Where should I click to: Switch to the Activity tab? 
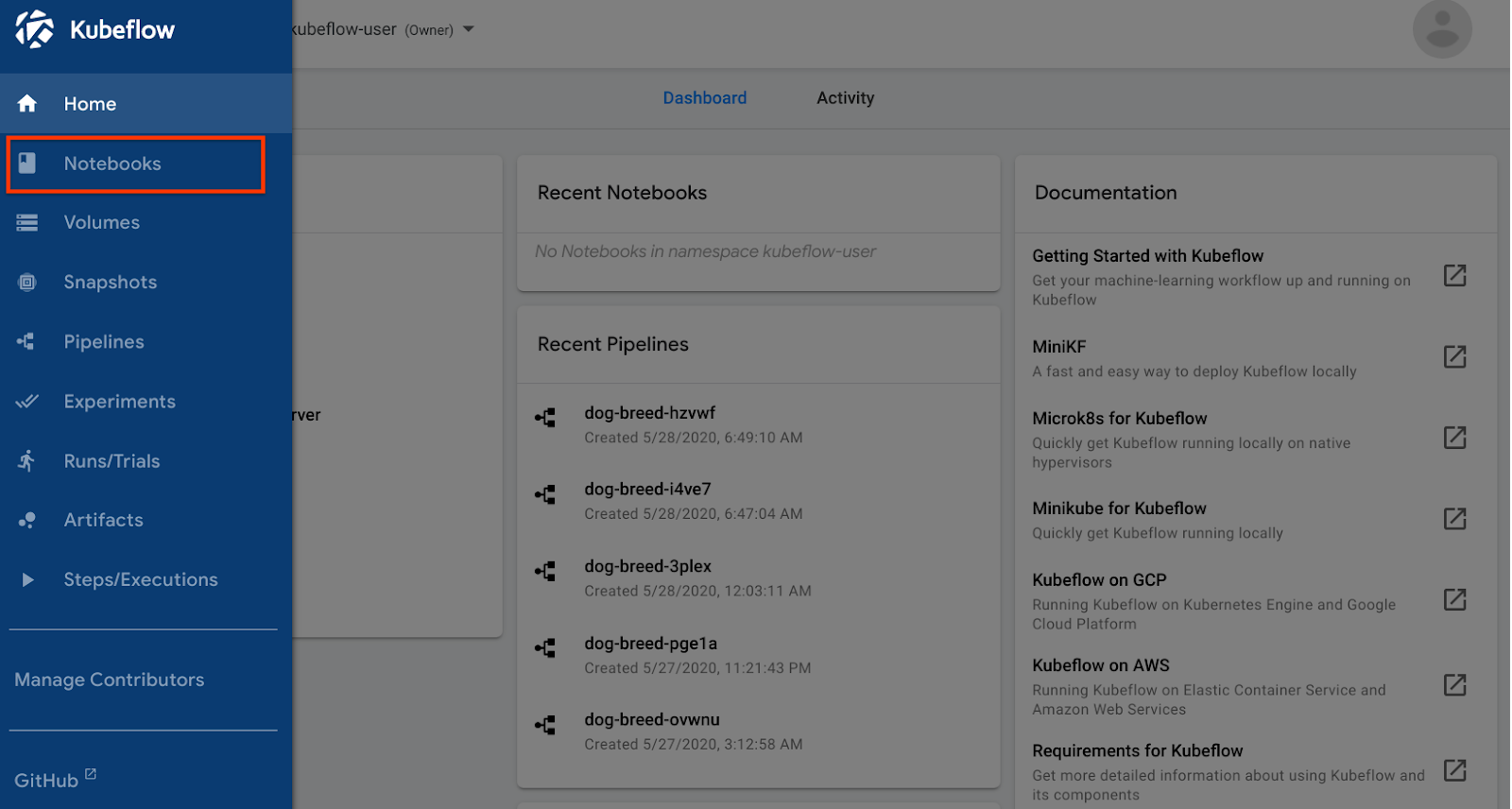click(x=845, y=98)
